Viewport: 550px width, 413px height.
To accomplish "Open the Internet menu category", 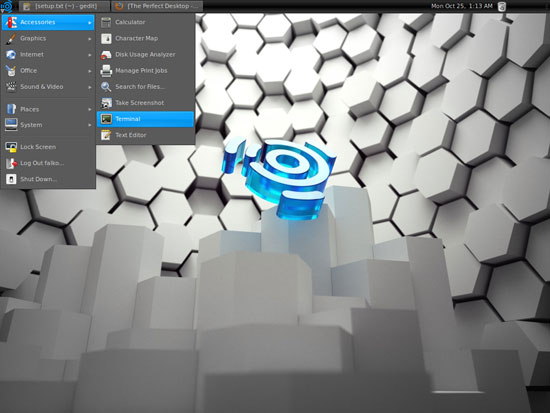I will pyautogui.click(x=48, y=54).
